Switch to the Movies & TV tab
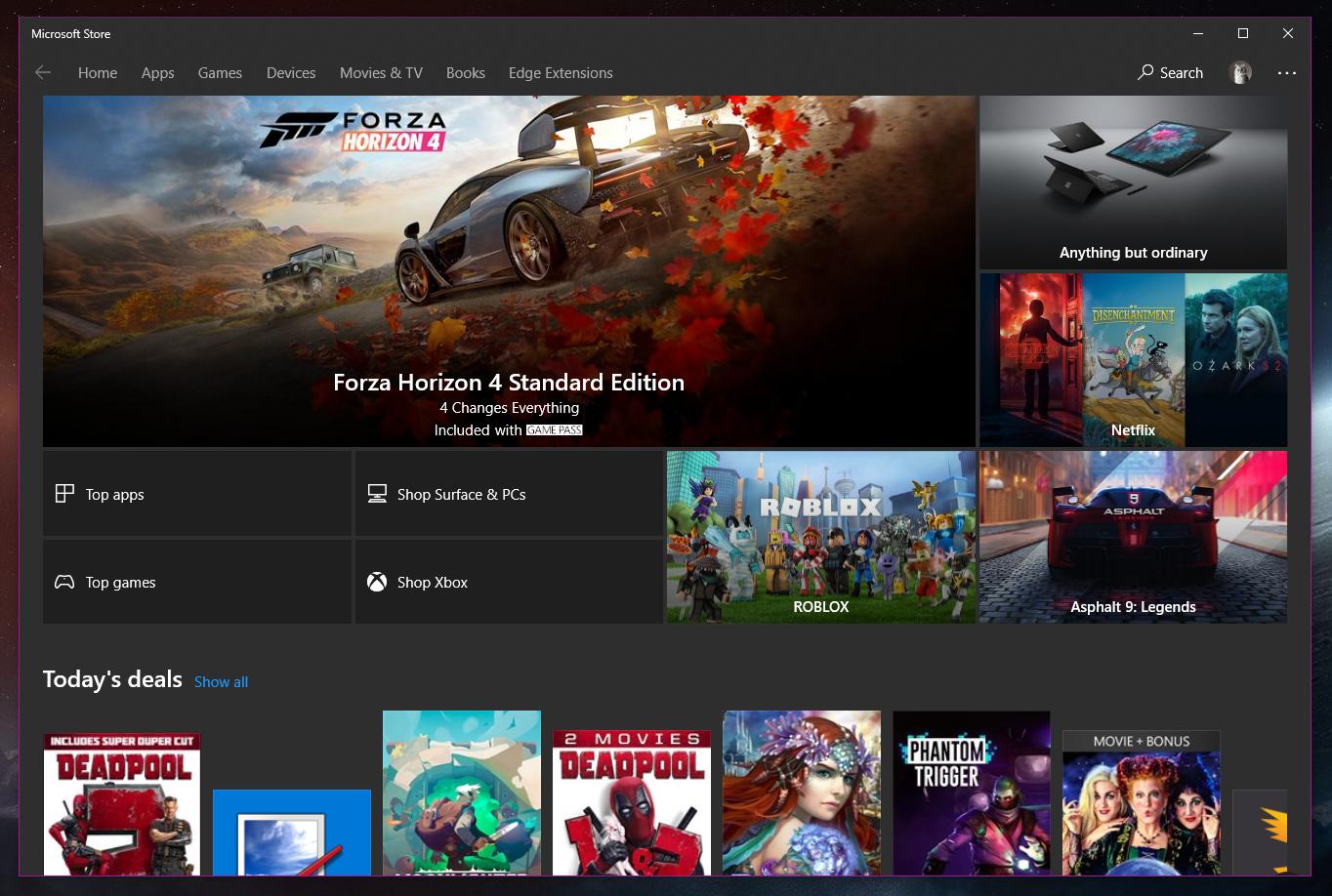The image size is (1332, 896). (381, 72)
